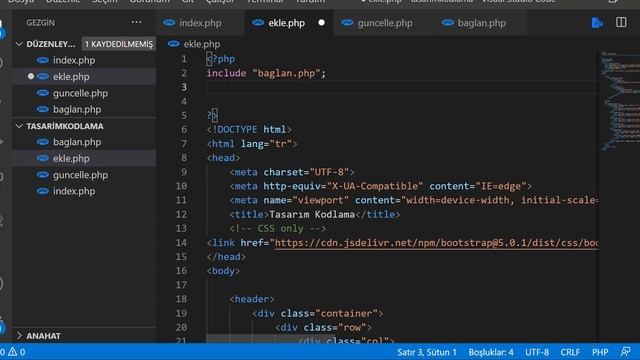Click the split editor icon

(x=621, y=22)
